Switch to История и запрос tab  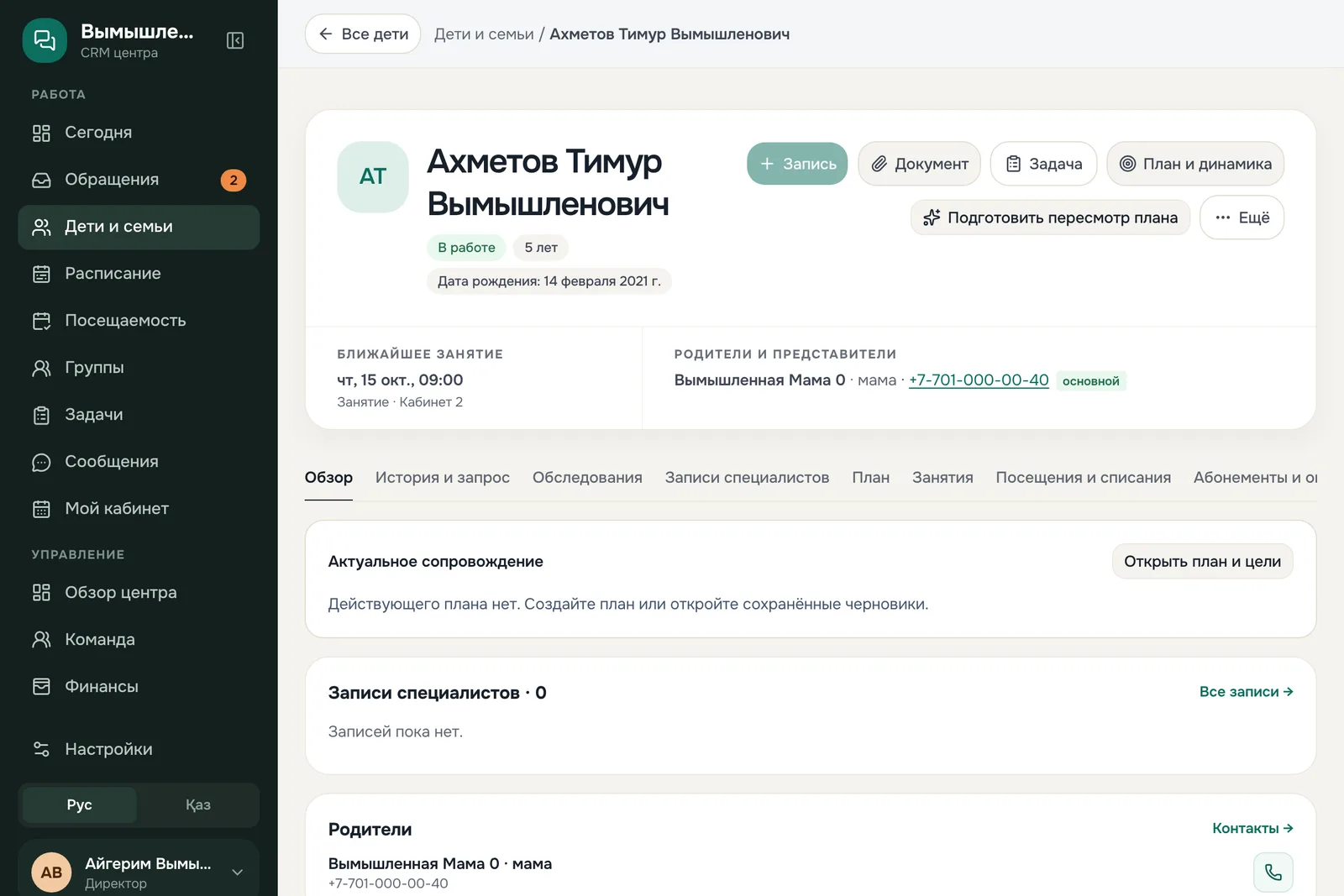tap(443, 478)
